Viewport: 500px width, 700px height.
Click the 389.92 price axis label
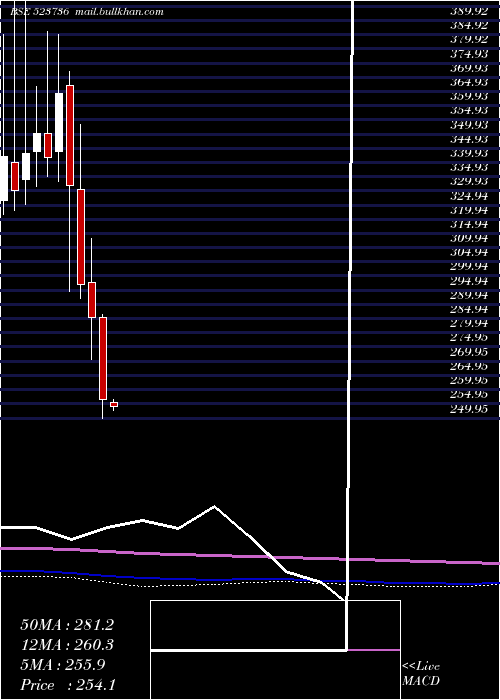point(469,12)
